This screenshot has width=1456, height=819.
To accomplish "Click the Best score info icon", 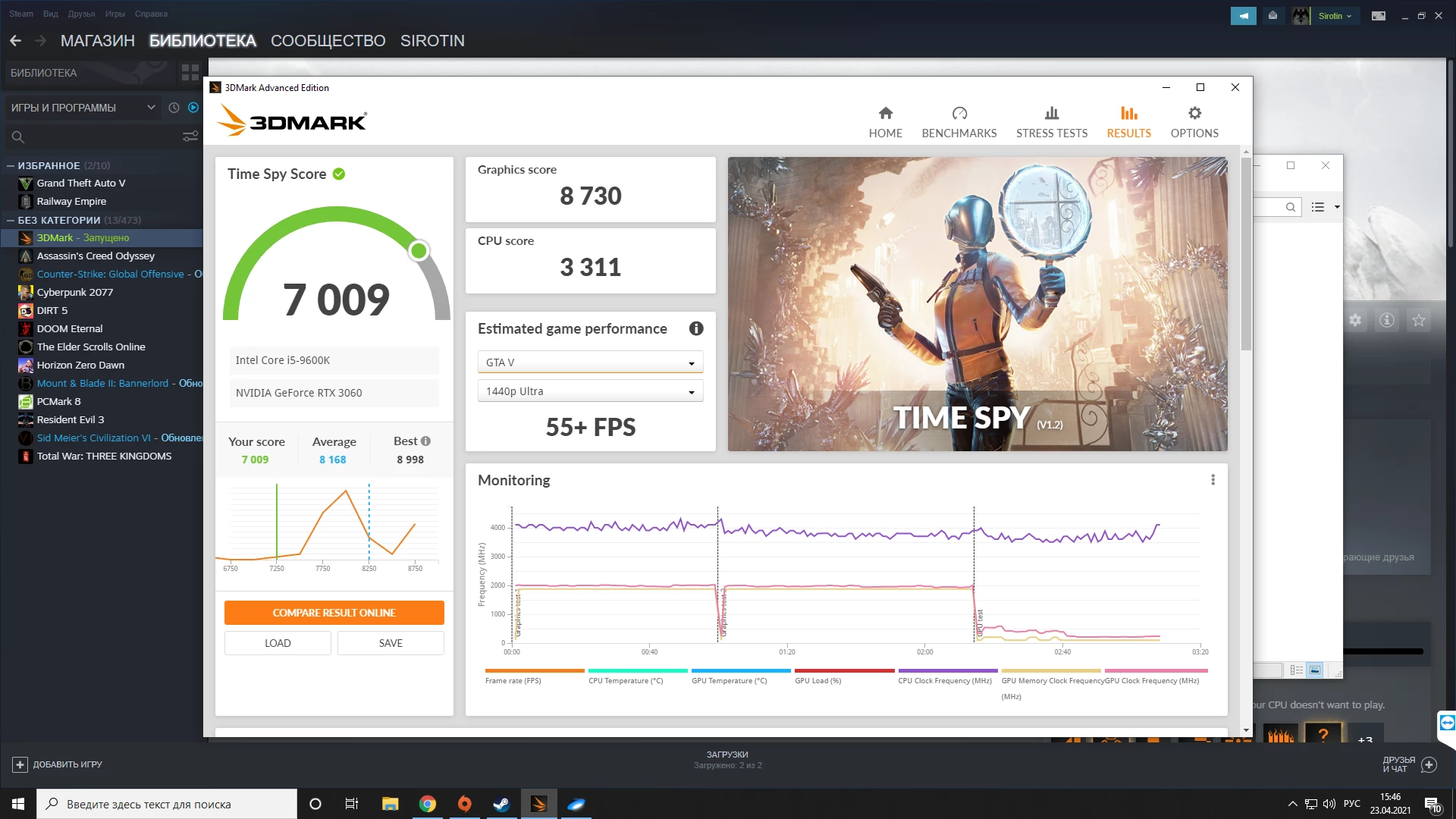I will tap(425, 441).
